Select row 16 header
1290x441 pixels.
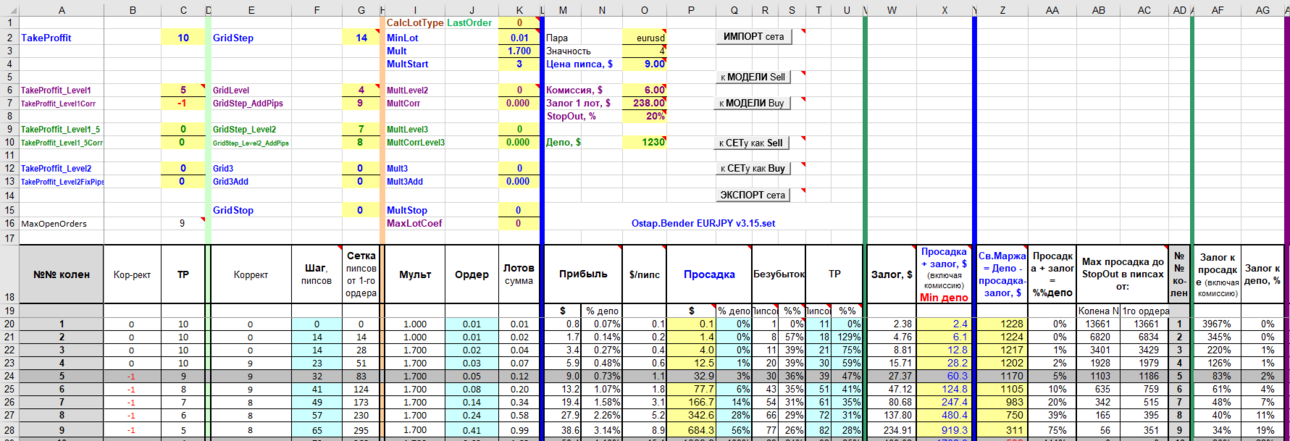coord(9,224)
